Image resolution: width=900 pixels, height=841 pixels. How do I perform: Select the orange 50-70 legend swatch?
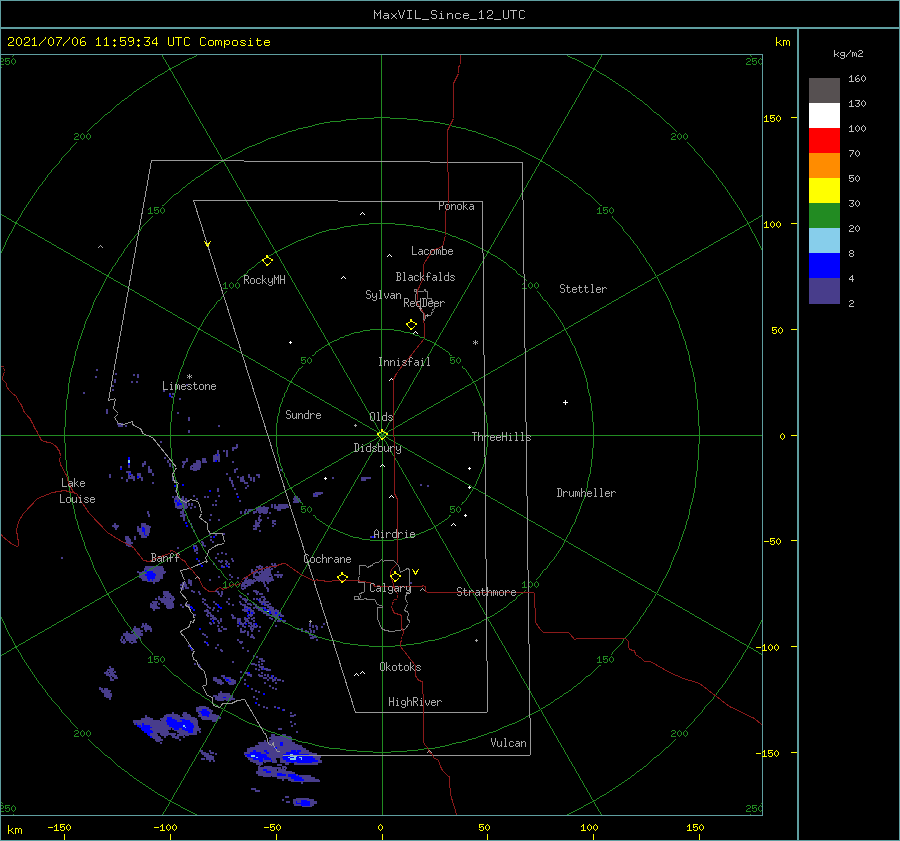pos(824,166)
